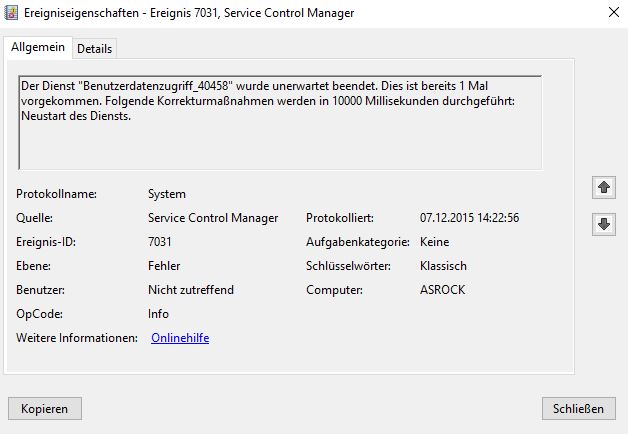Click the Ebene value Fehler
Viewport: 628px width, 434px height.
click(163, 266)
